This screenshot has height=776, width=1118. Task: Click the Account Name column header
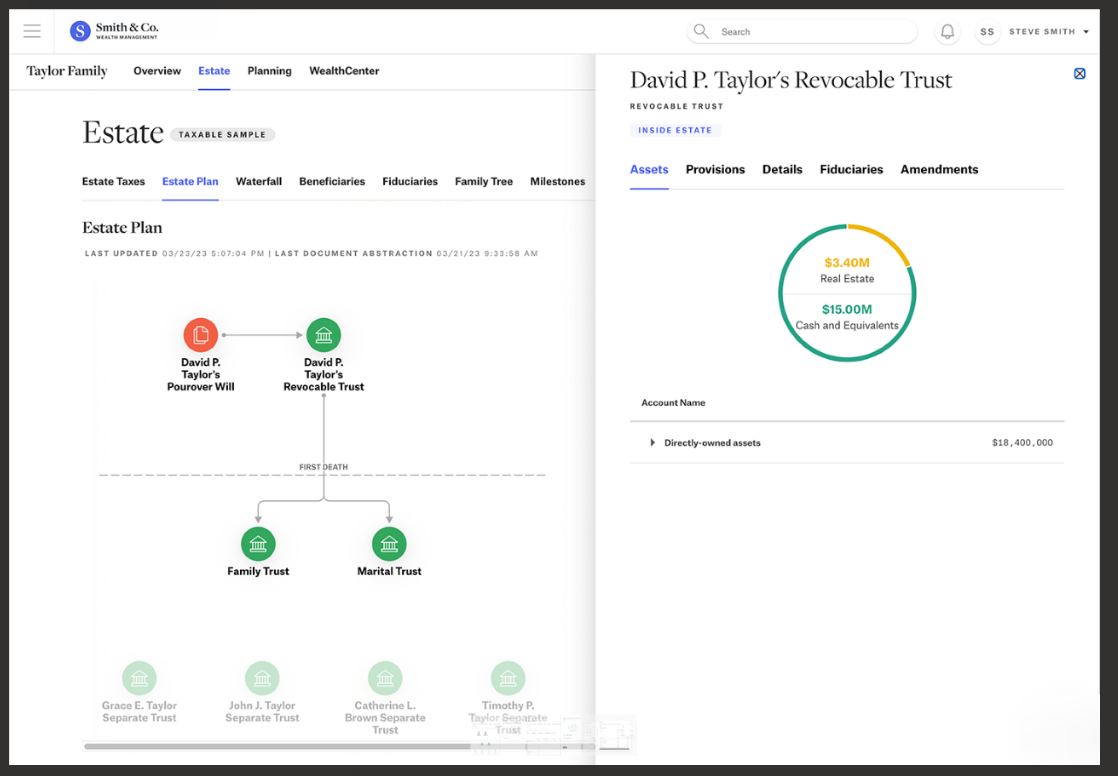pos(673,403)
